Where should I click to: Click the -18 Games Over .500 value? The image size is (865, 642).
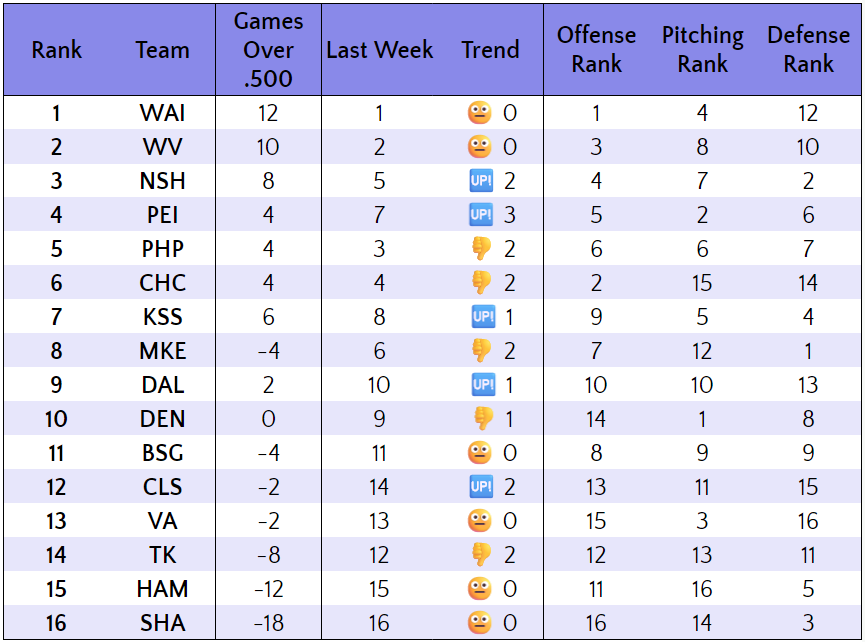[x=268, y=623]
